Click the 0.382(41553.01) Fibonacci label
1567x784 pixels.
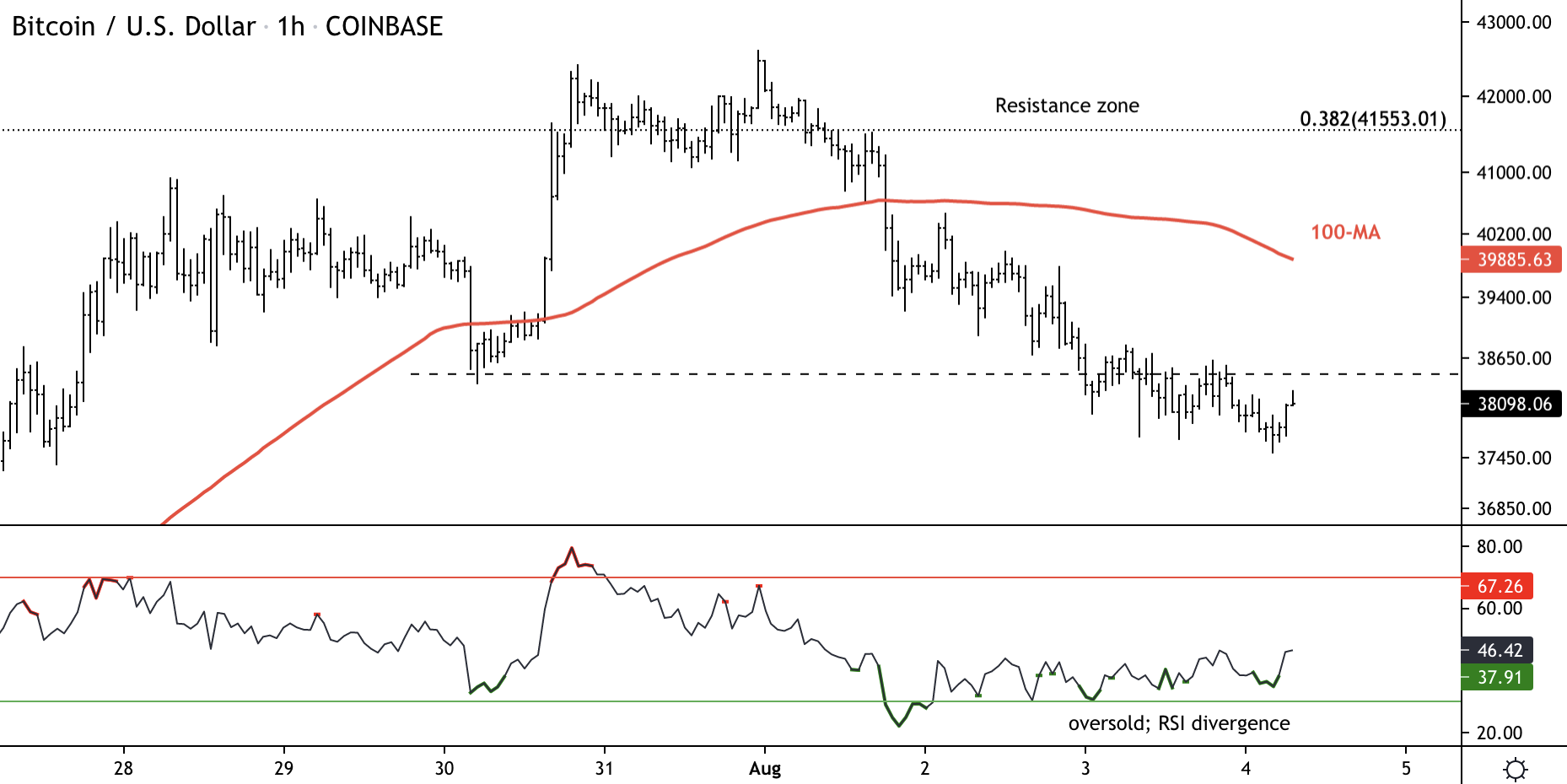pos(1373,119)
